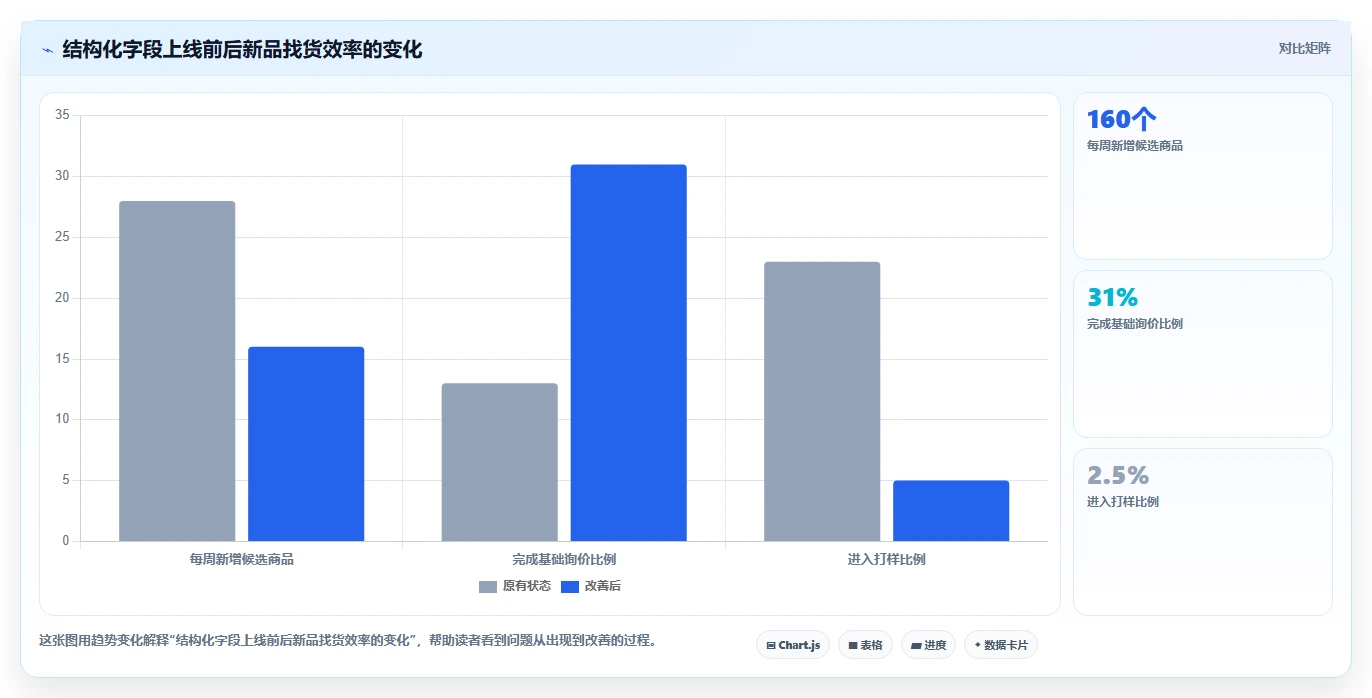
Task: Click the blue 改善后 legend swatch
Action: click(x=569, y=587)
